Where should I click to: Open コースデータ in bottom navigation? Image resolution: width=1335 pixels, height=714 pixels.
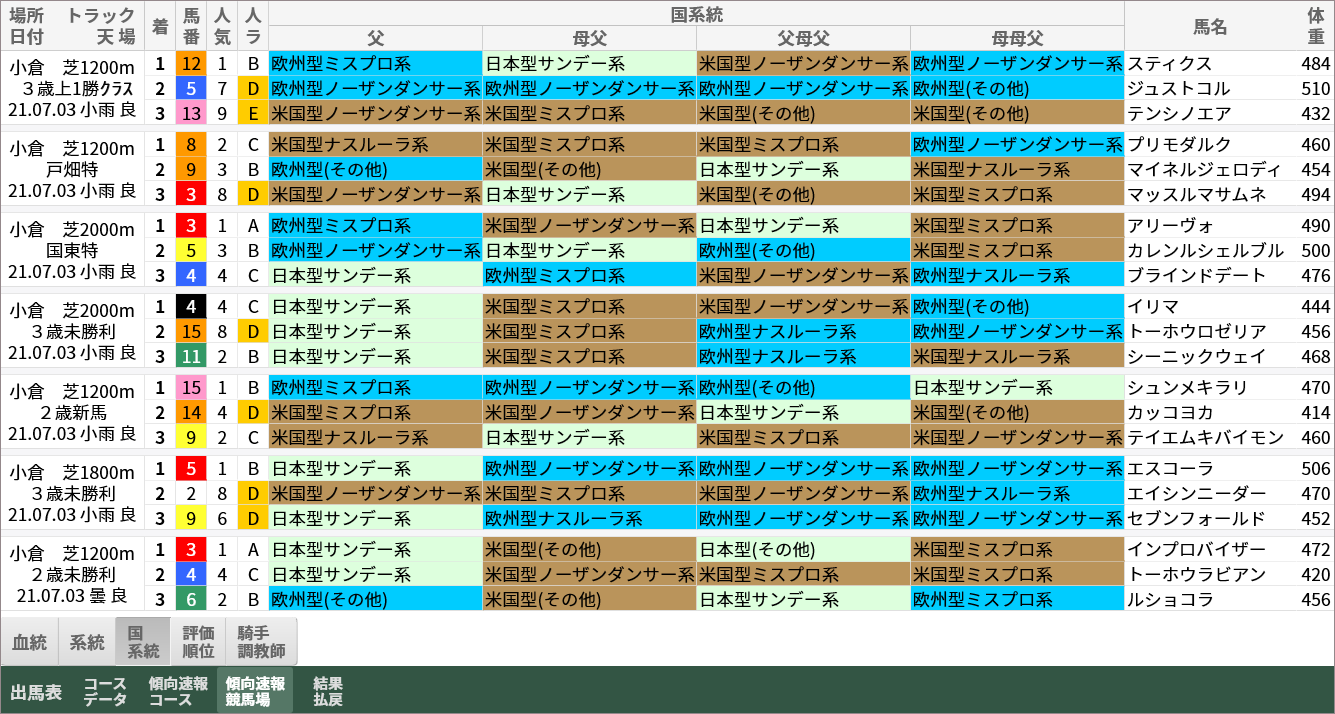click(104, 692)
